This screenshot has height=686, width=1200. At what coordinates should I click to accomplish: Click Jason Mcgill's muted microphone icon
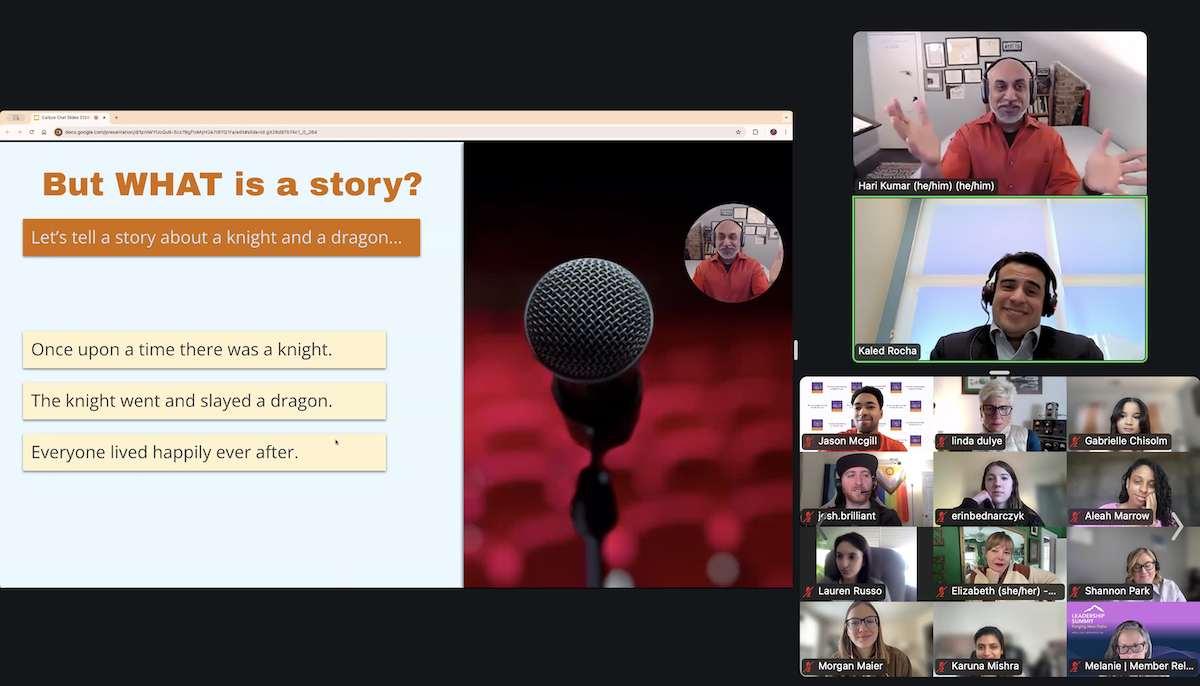pos(808,441)
